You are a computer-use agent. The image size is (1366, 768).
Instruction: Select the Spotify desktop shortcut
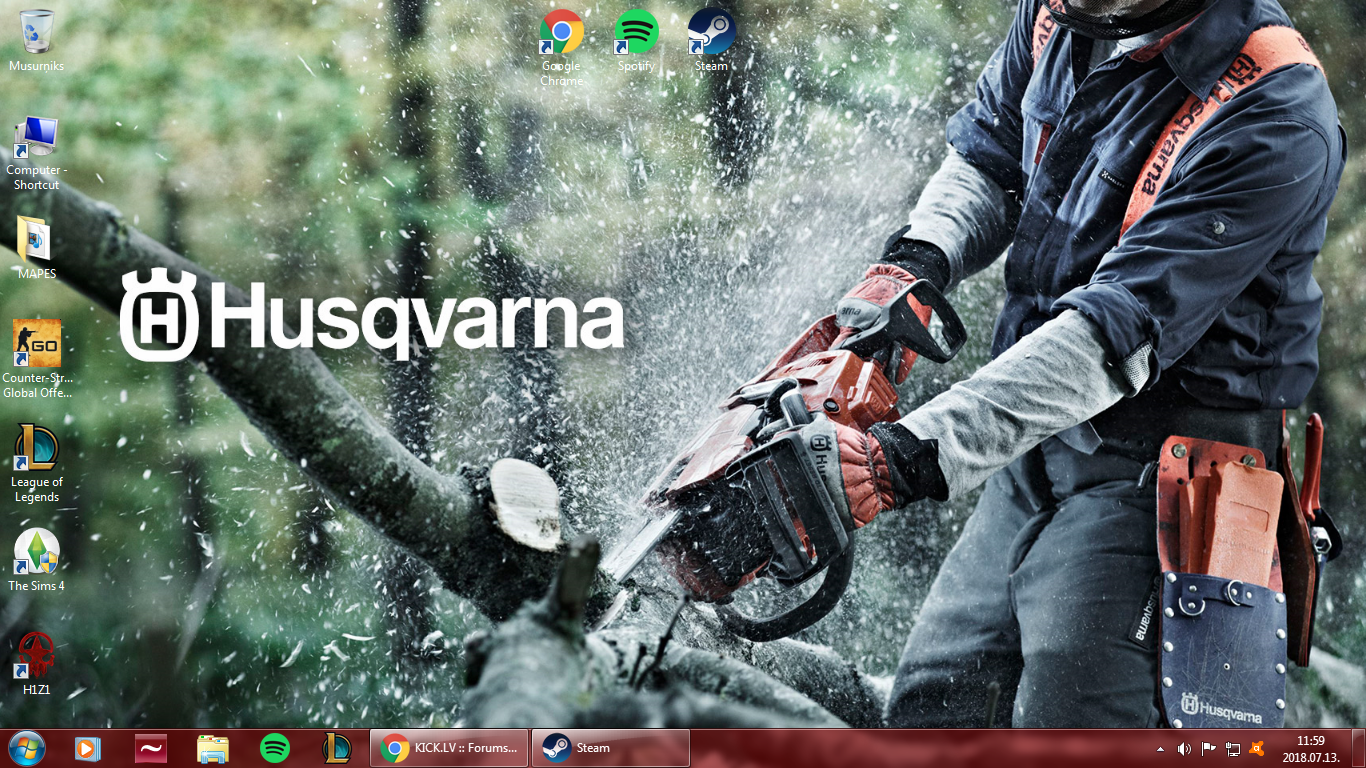[x=636, y=40]
